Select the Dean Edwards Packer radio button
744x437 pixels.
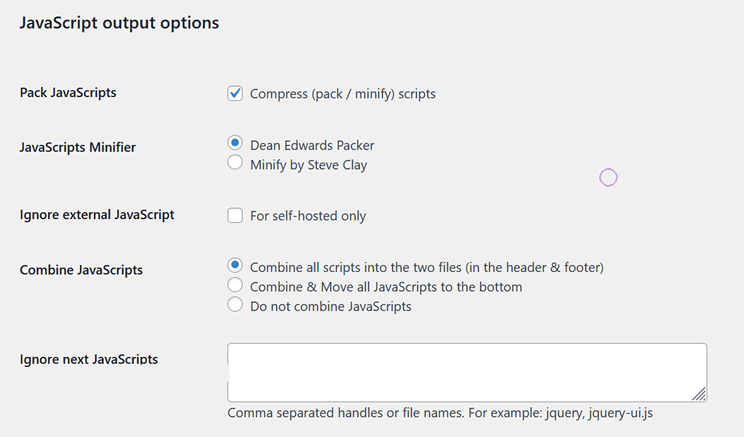pos(235,142)
